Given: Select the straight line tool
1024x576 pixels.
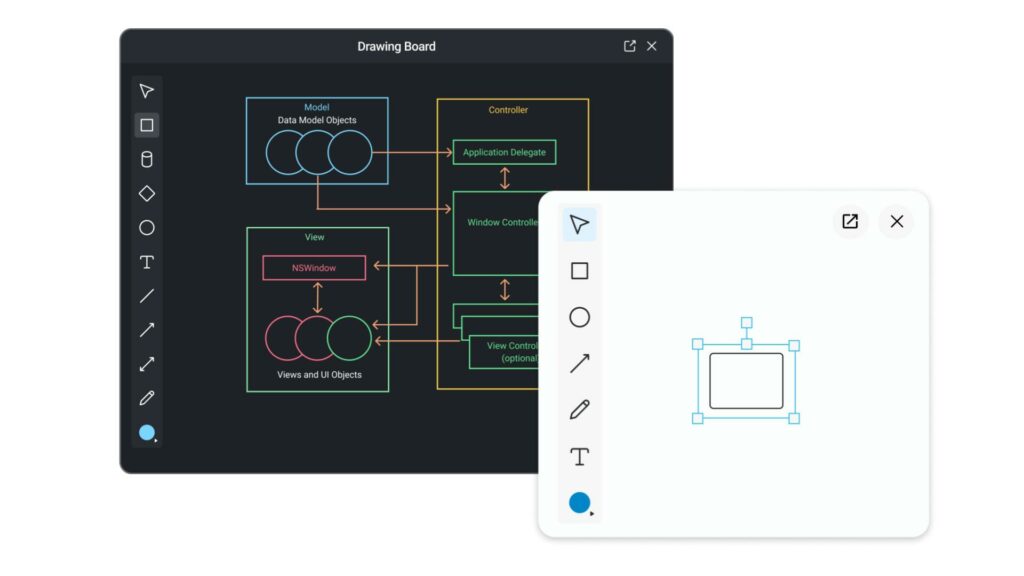Looking at the screenshot, I should 147,296.
